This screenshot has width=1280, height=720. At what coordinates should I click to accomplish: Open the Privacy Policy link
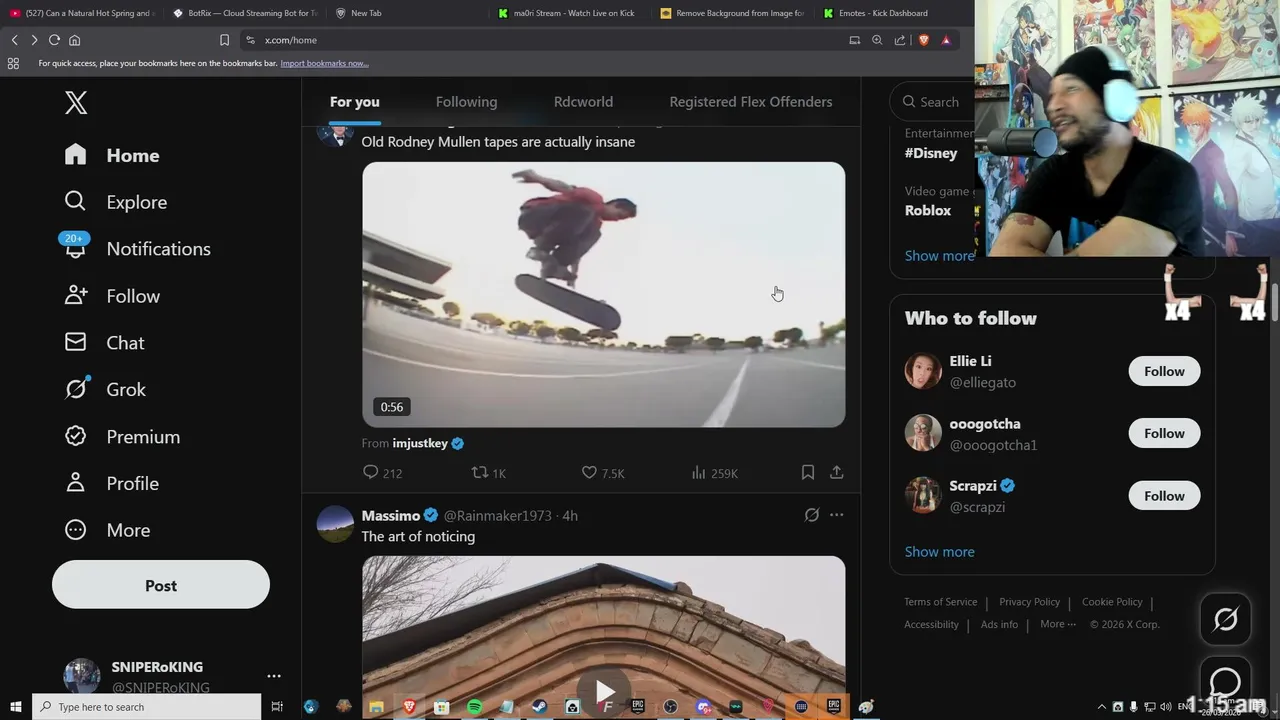[x=1029, y=602]
